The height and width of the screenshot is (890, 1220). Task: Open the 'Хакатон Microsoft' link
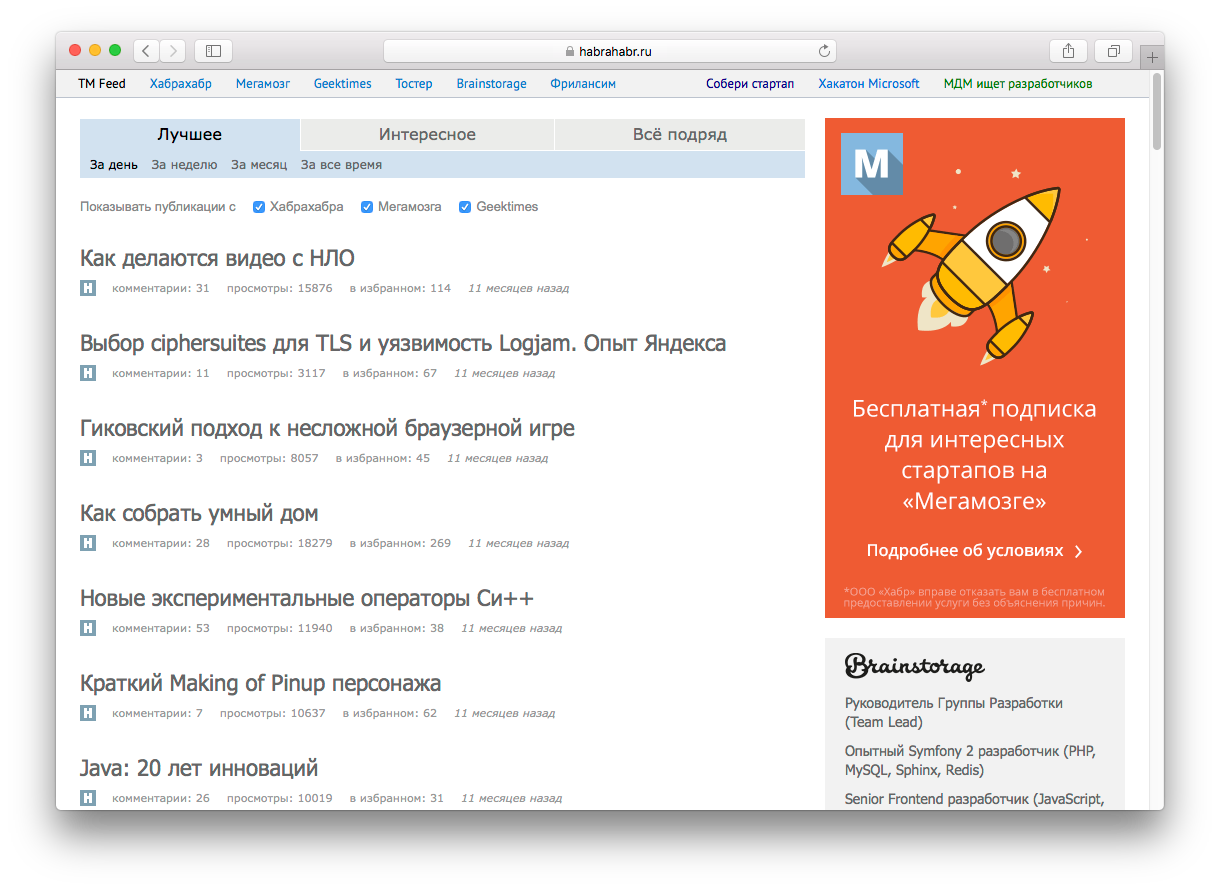coord(868,84)
